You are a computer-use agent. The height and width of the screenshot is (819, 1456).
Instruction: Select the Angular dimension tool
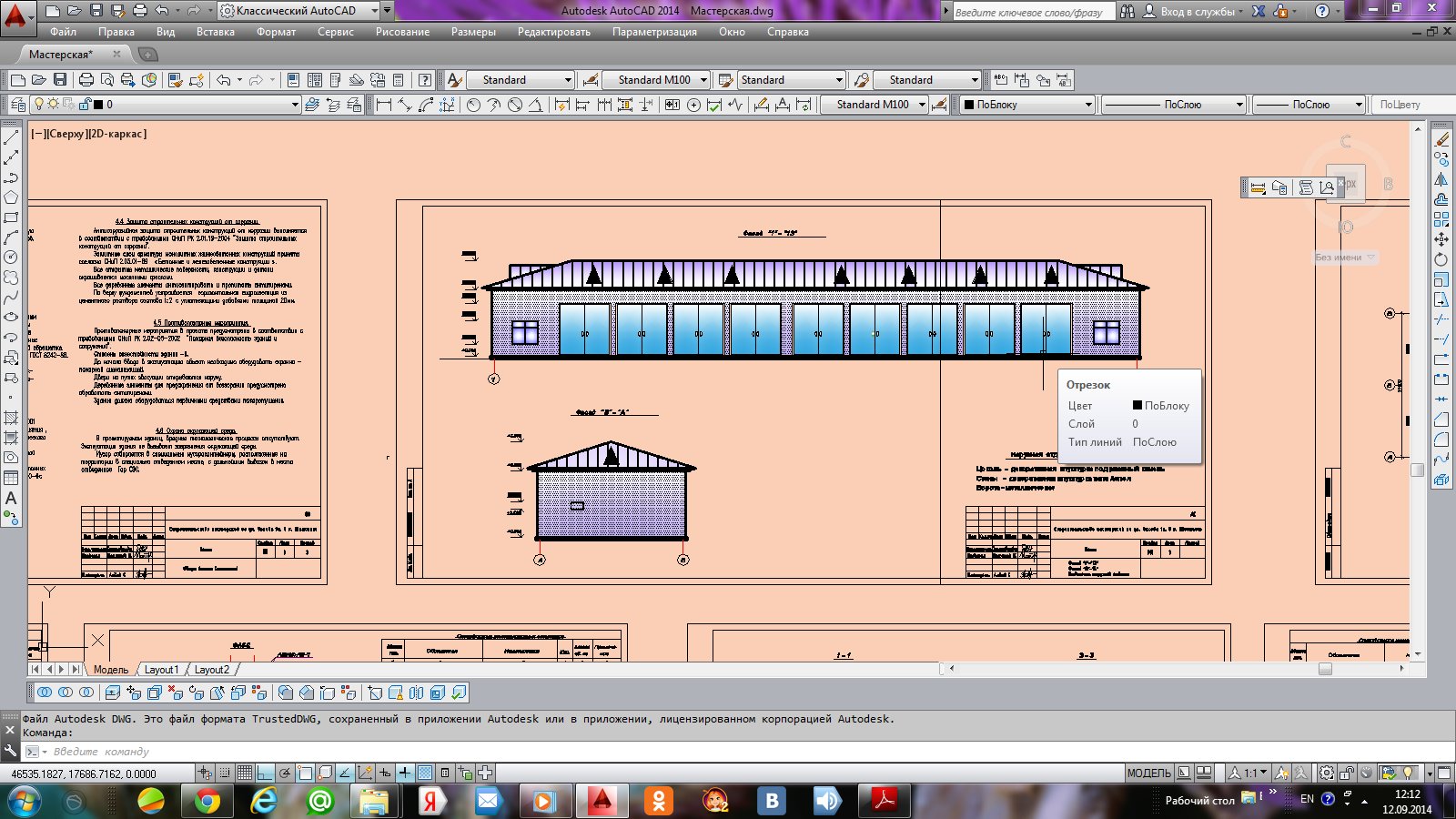[x=536, y=105]
